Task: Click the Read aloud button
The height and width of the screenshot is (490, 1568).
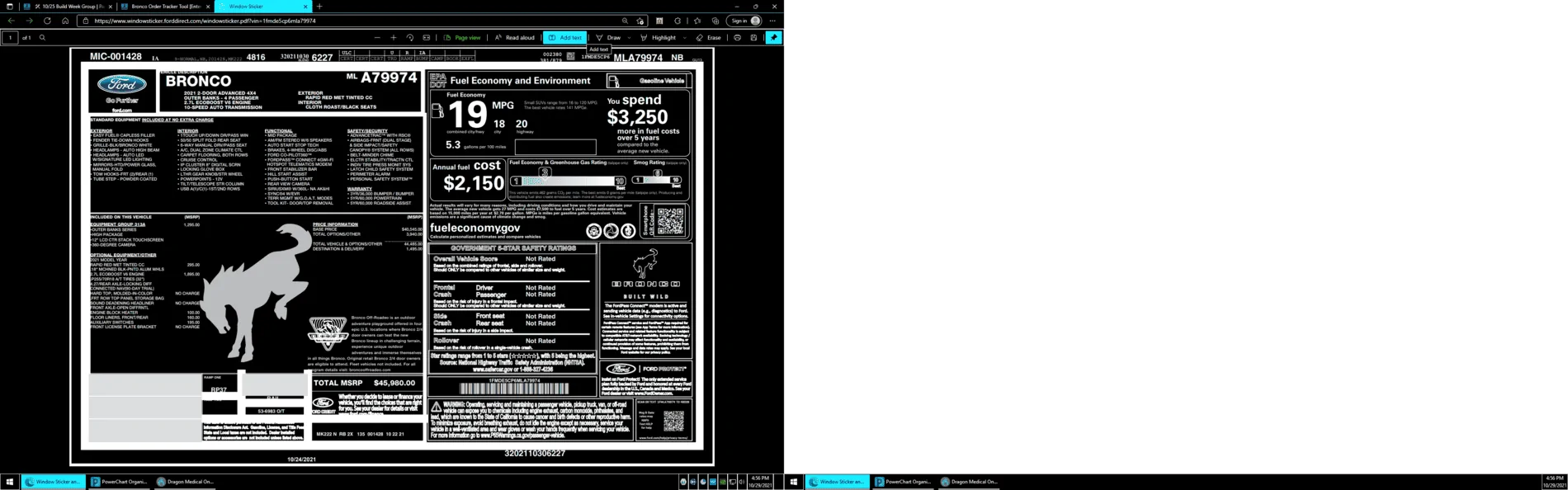Action: (x=514, y=38)
